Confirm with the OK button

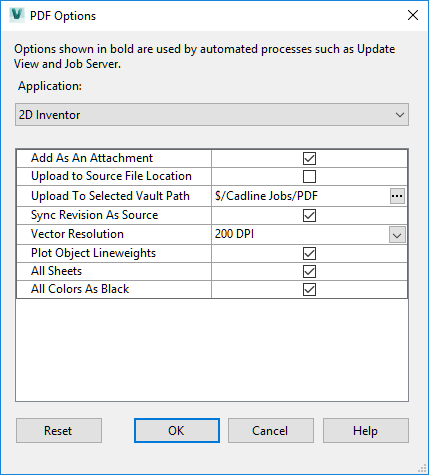(177, 431)
